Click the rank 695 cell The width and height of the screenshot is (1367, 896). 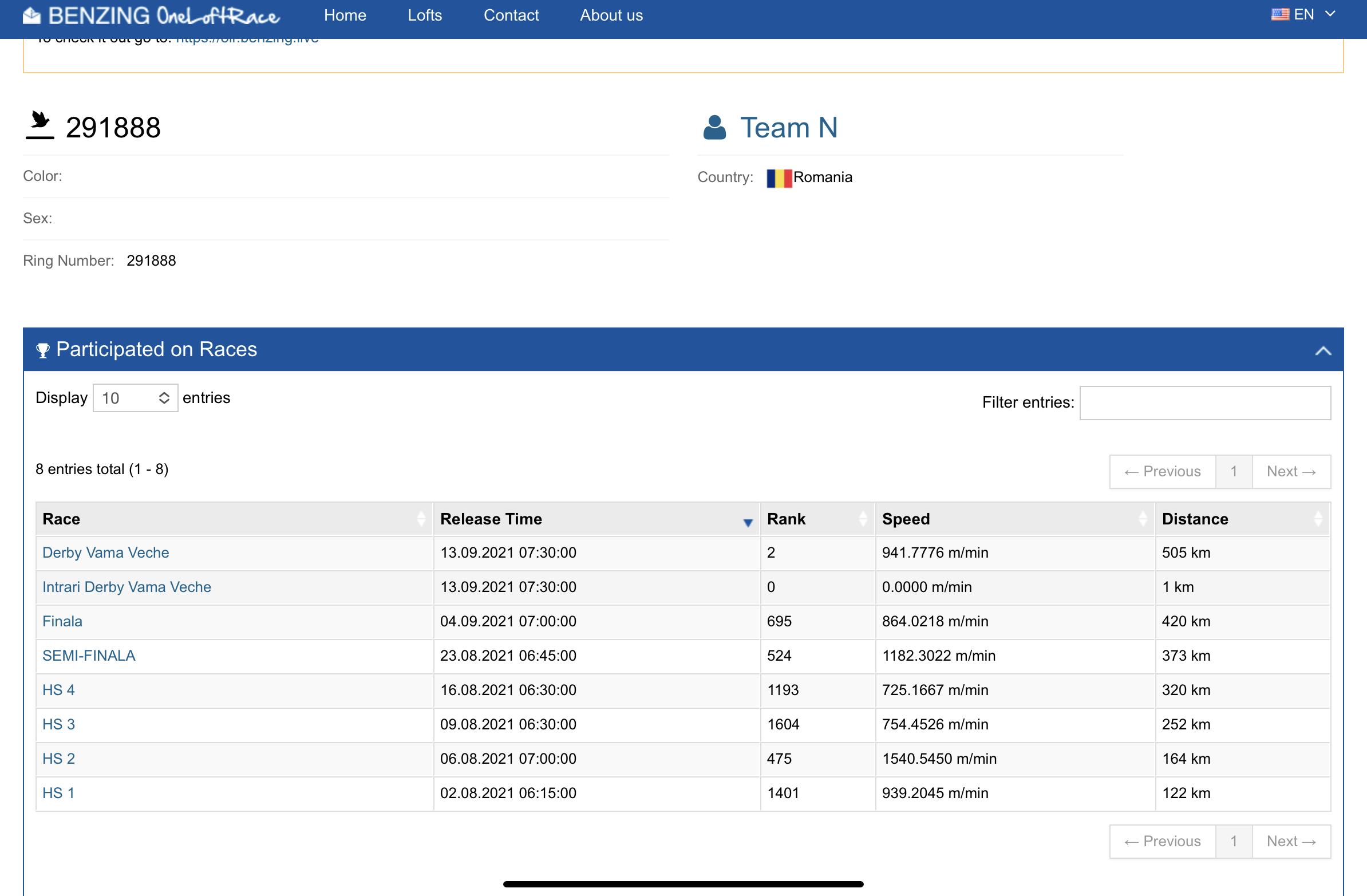(817, 621)
